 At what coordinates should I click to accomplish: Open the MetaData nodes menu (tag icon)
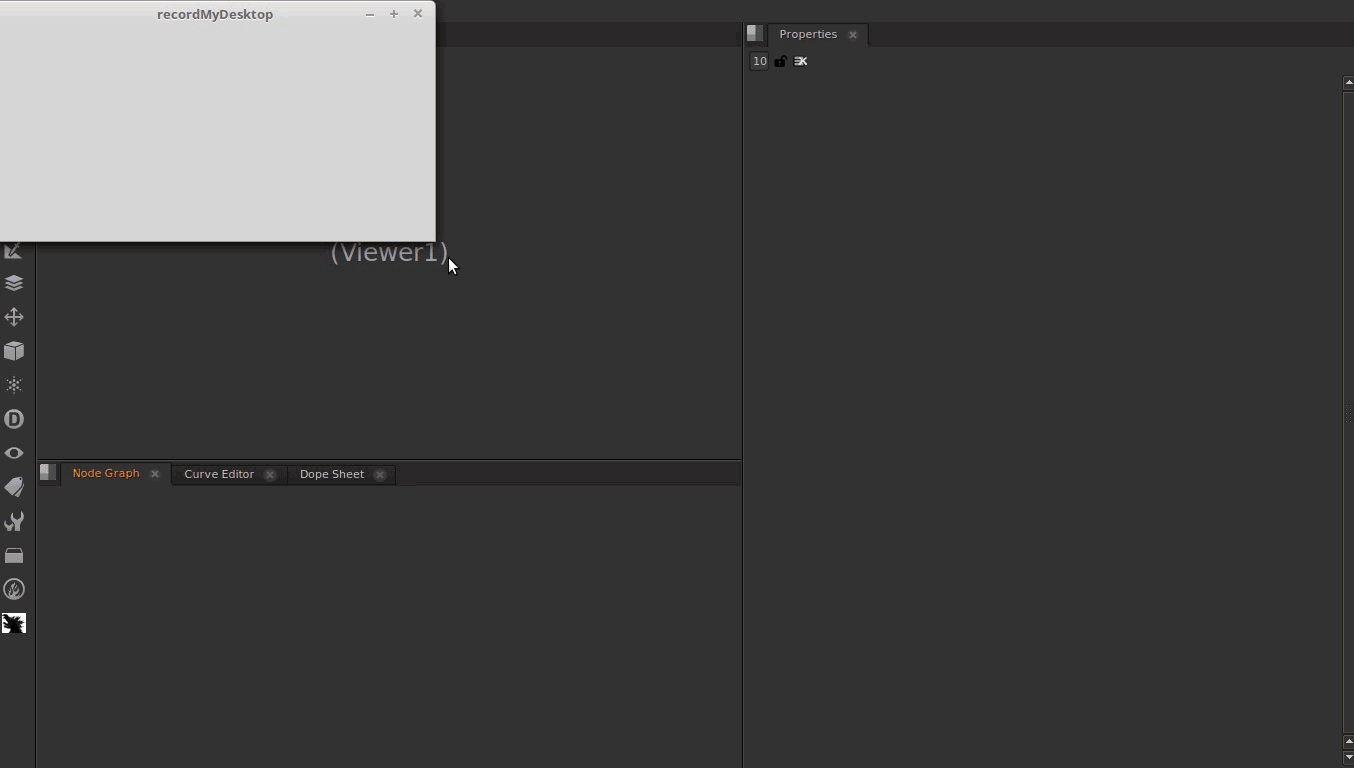click(x=14, y=487)
